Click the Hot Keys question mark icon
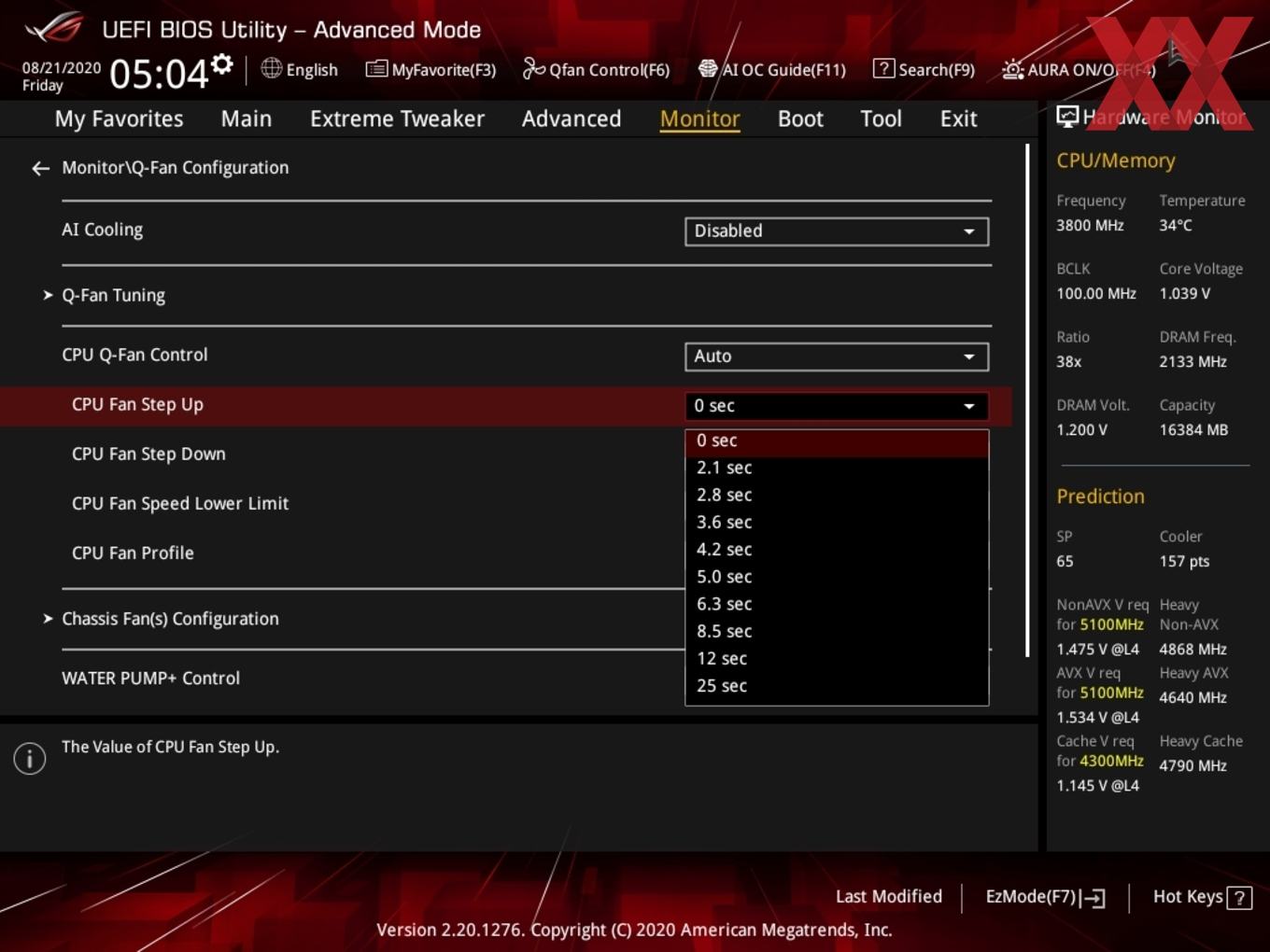This screenshot has width=1270, height=952. click(x=1239, y=898)
